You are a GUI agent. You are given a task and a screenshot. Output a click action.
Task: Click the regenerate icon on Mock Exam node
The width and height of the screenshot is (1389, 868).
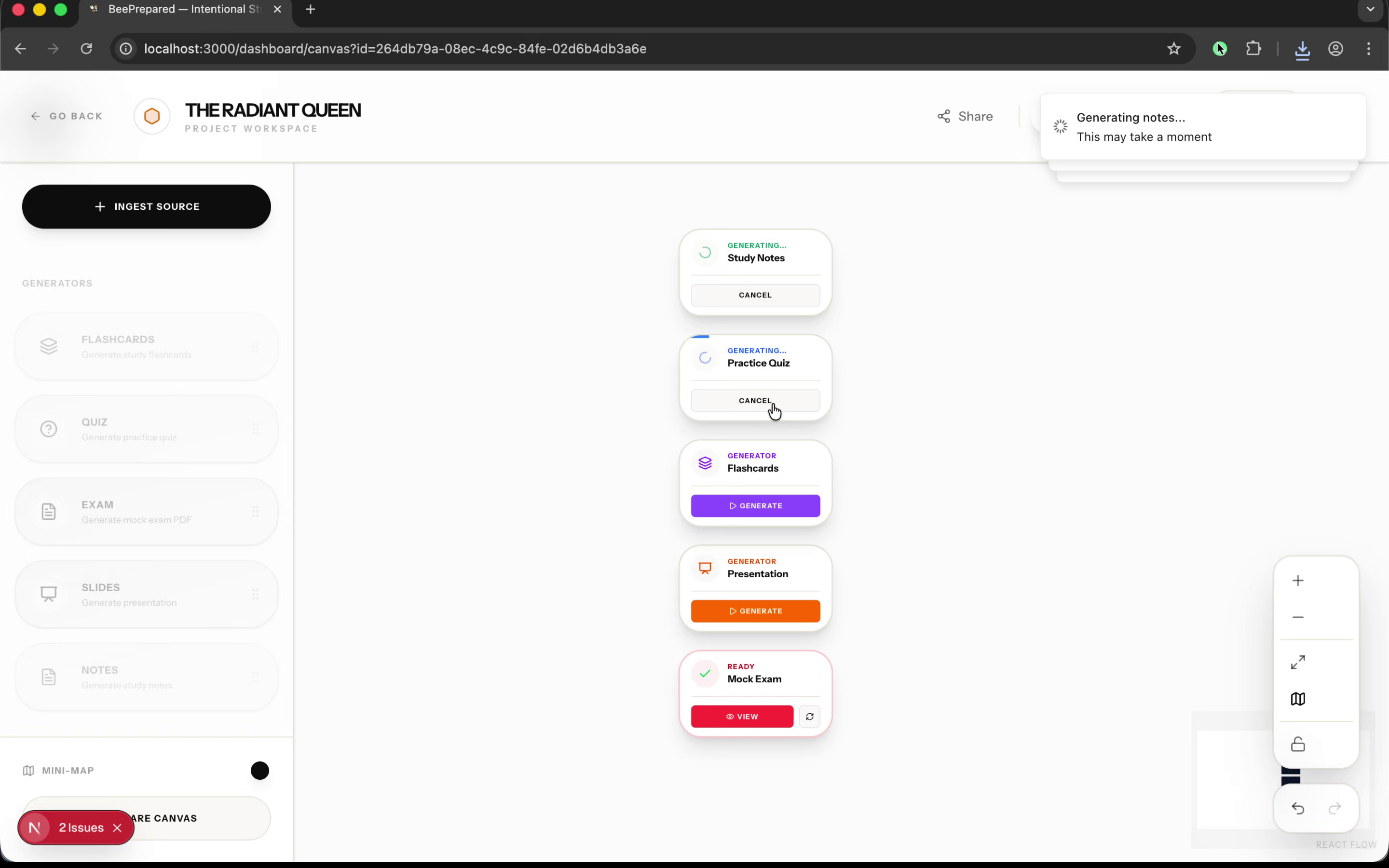(x=809, y=717)
